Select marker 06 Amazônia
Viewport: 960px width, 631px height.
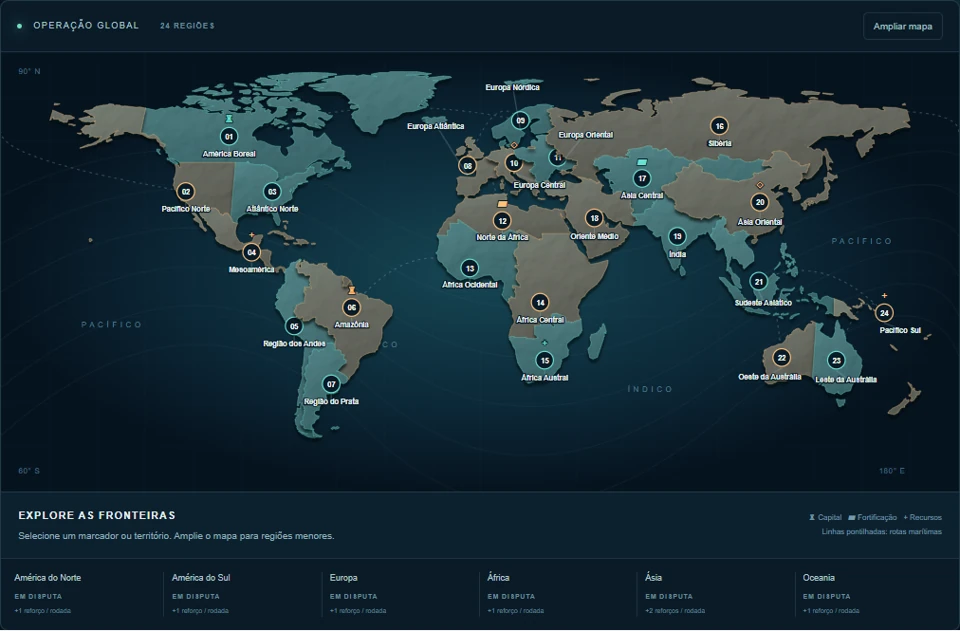[351, 307]
